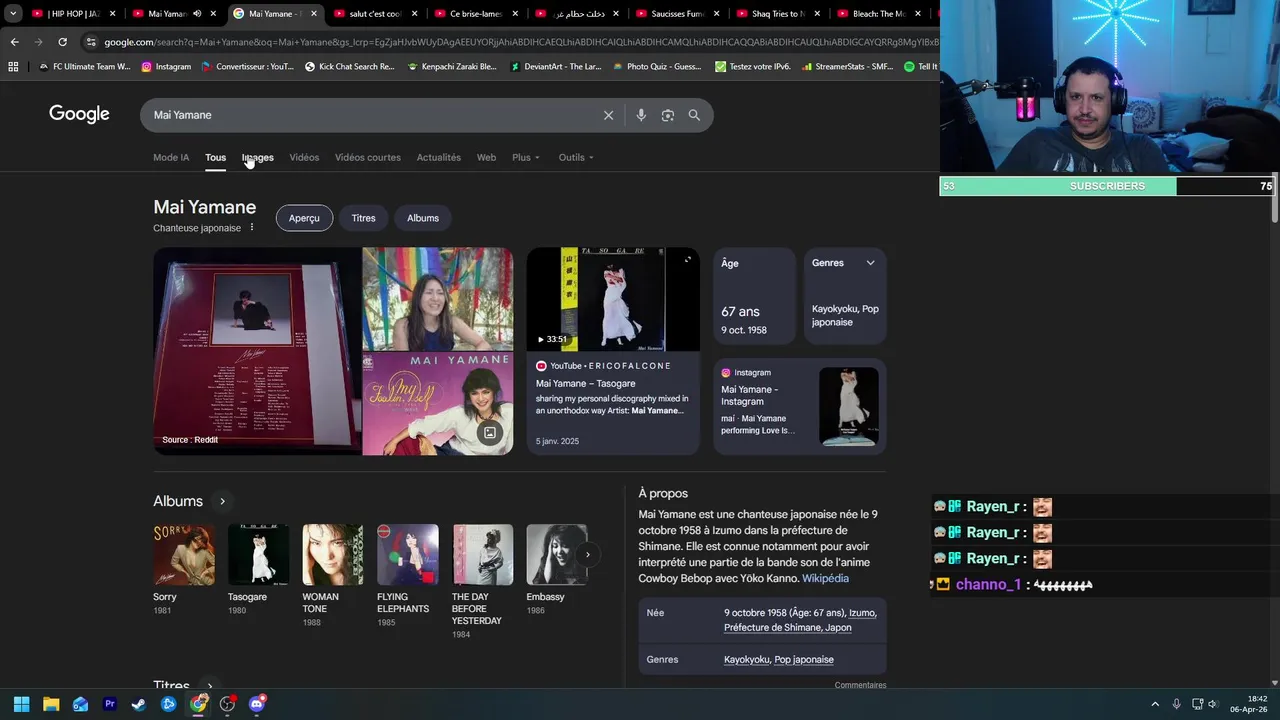
Task: Expand the Outils dropdown
Action: point(576,157)
